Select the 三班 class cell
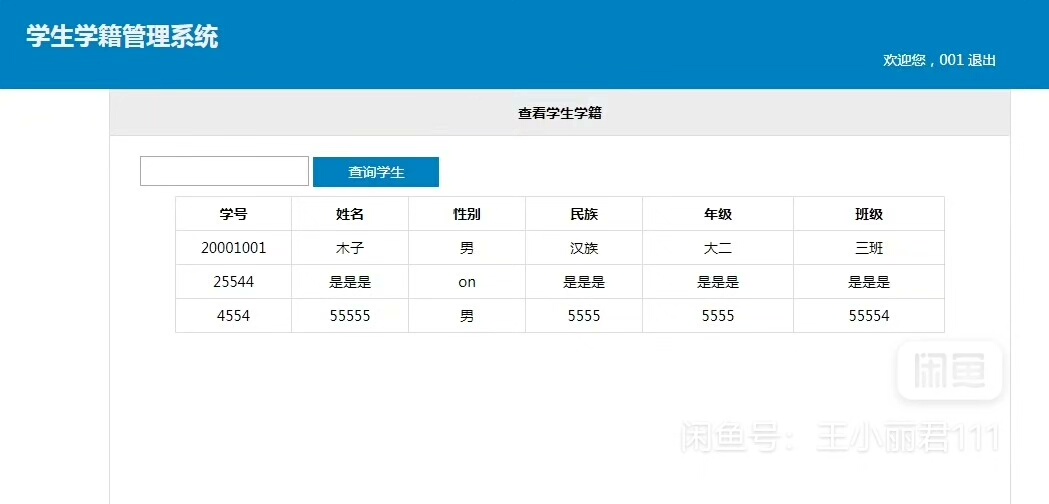This screenshot has height=504, width=1049. pyautogui.click(x=869, y=248)
